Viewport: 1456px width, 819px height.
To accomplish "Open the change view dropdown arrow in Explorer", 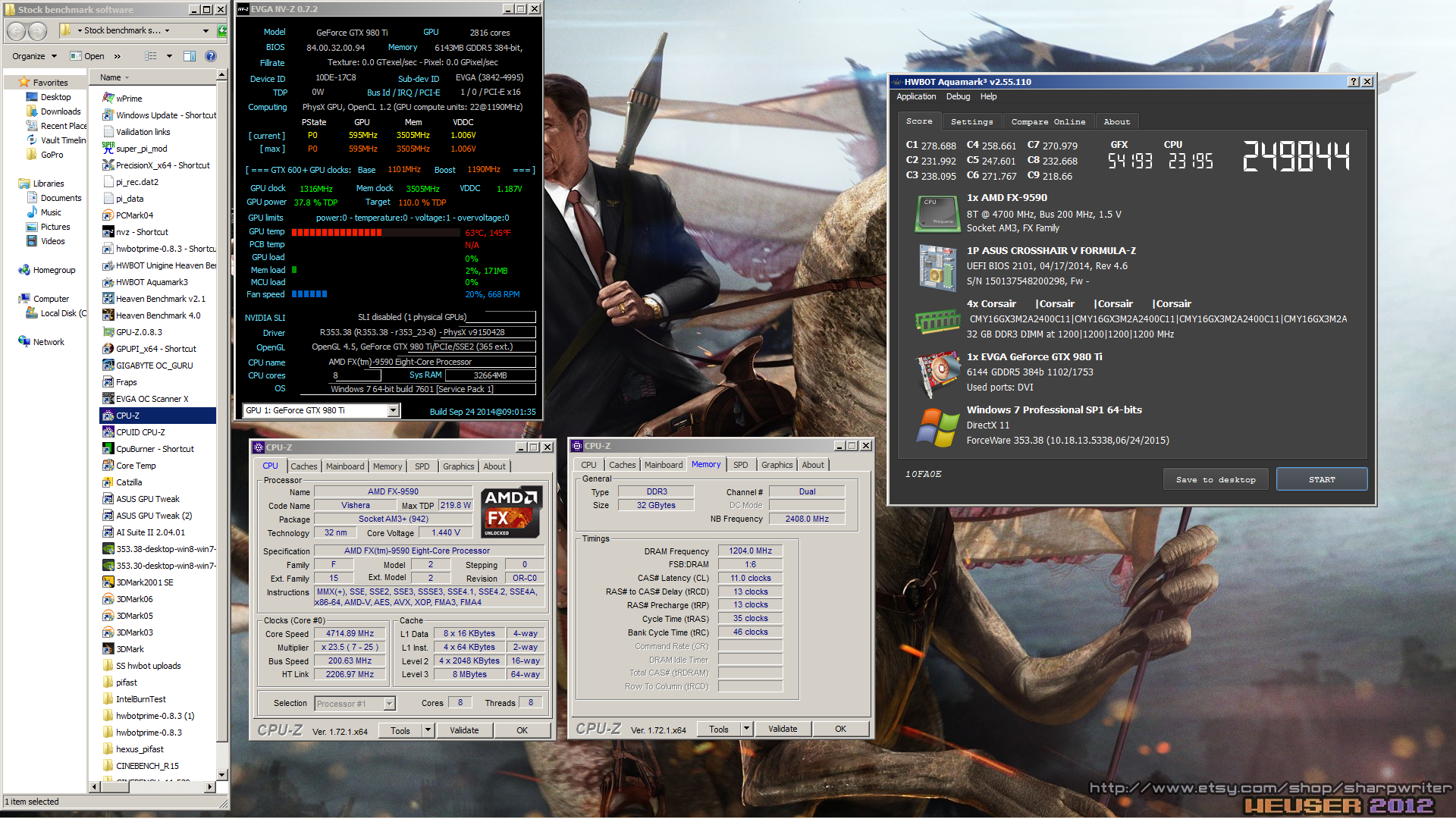I will pyautogui.click(x=169, y=56).
